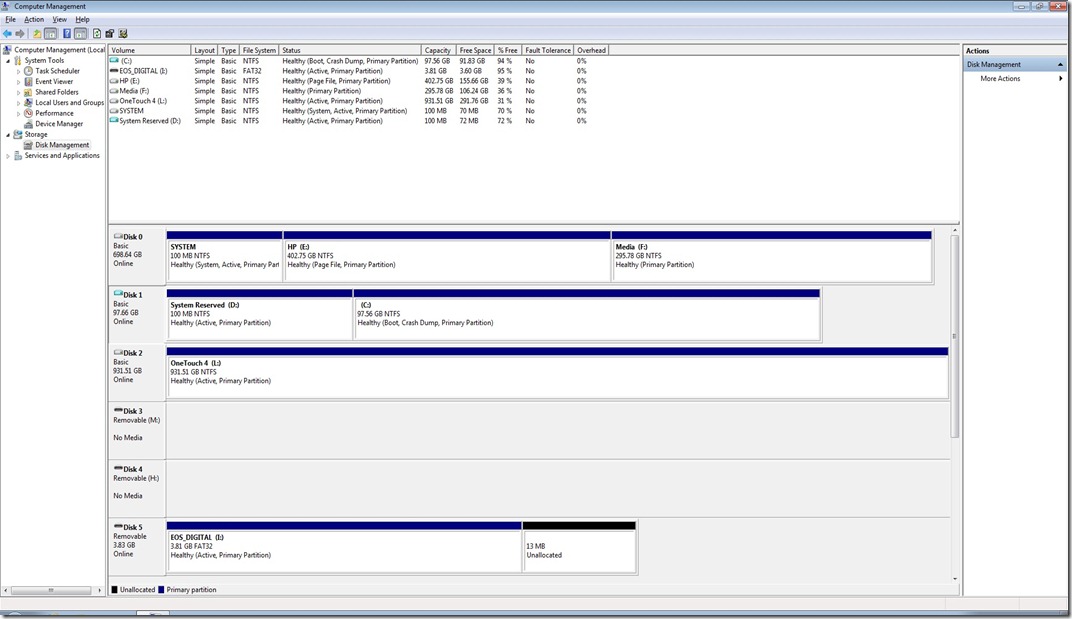The width and height of the screenshot is (1072, 619).
Task: Click the (C:) volume icon in list
Action: [x=114, y=61]
